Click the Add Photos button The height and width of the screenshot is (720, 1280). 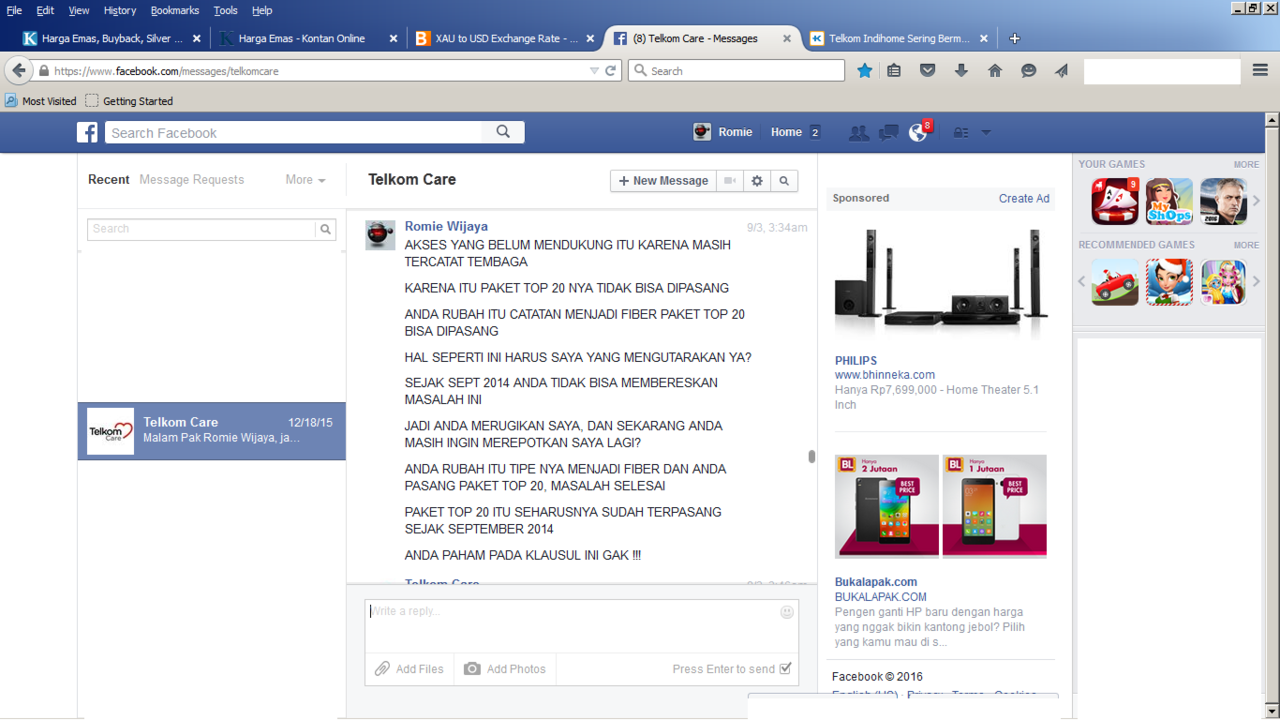505,669
